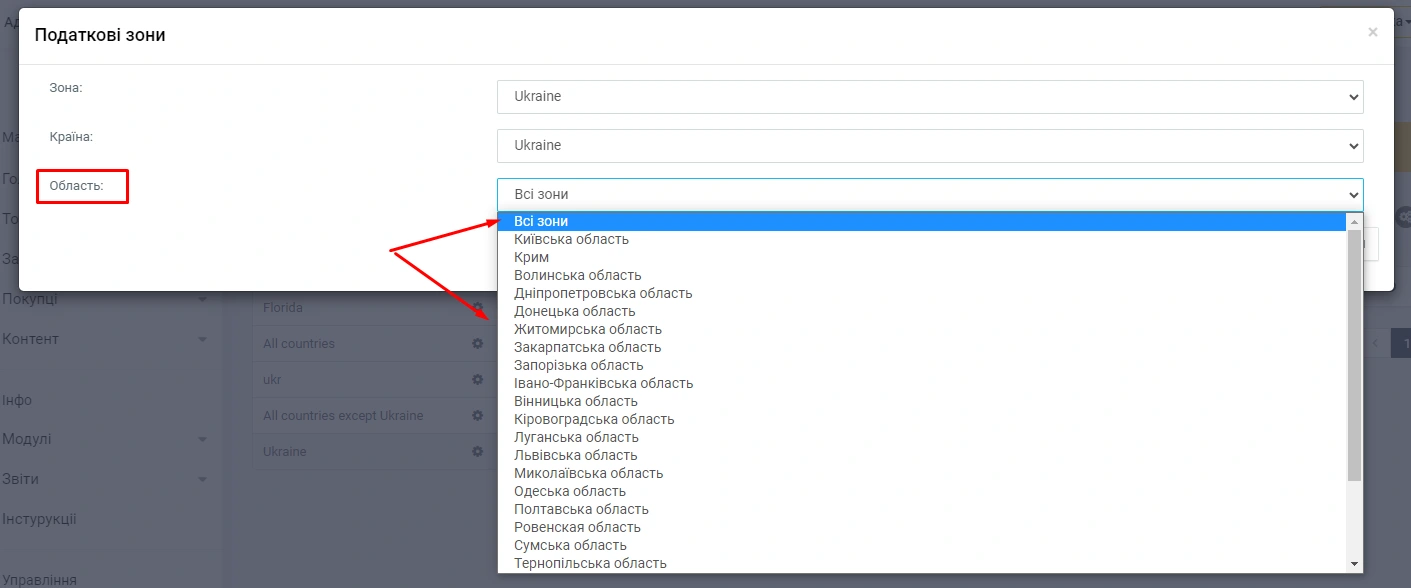Open Інструкції in the sidebar
Screen dimensions: 1411x588
(x=39, y=519)
